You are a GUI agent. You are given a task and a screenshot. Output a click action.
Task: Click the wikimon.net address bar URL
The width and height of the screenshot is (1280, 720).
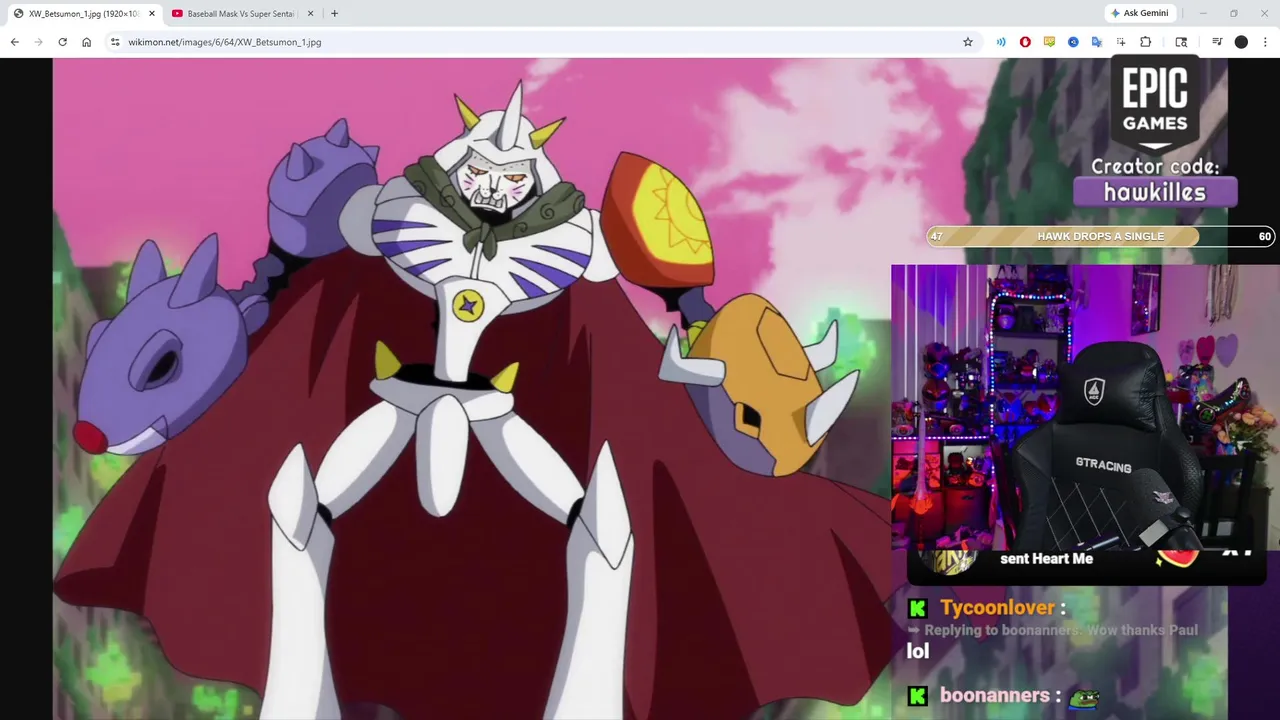coord(224,42)
